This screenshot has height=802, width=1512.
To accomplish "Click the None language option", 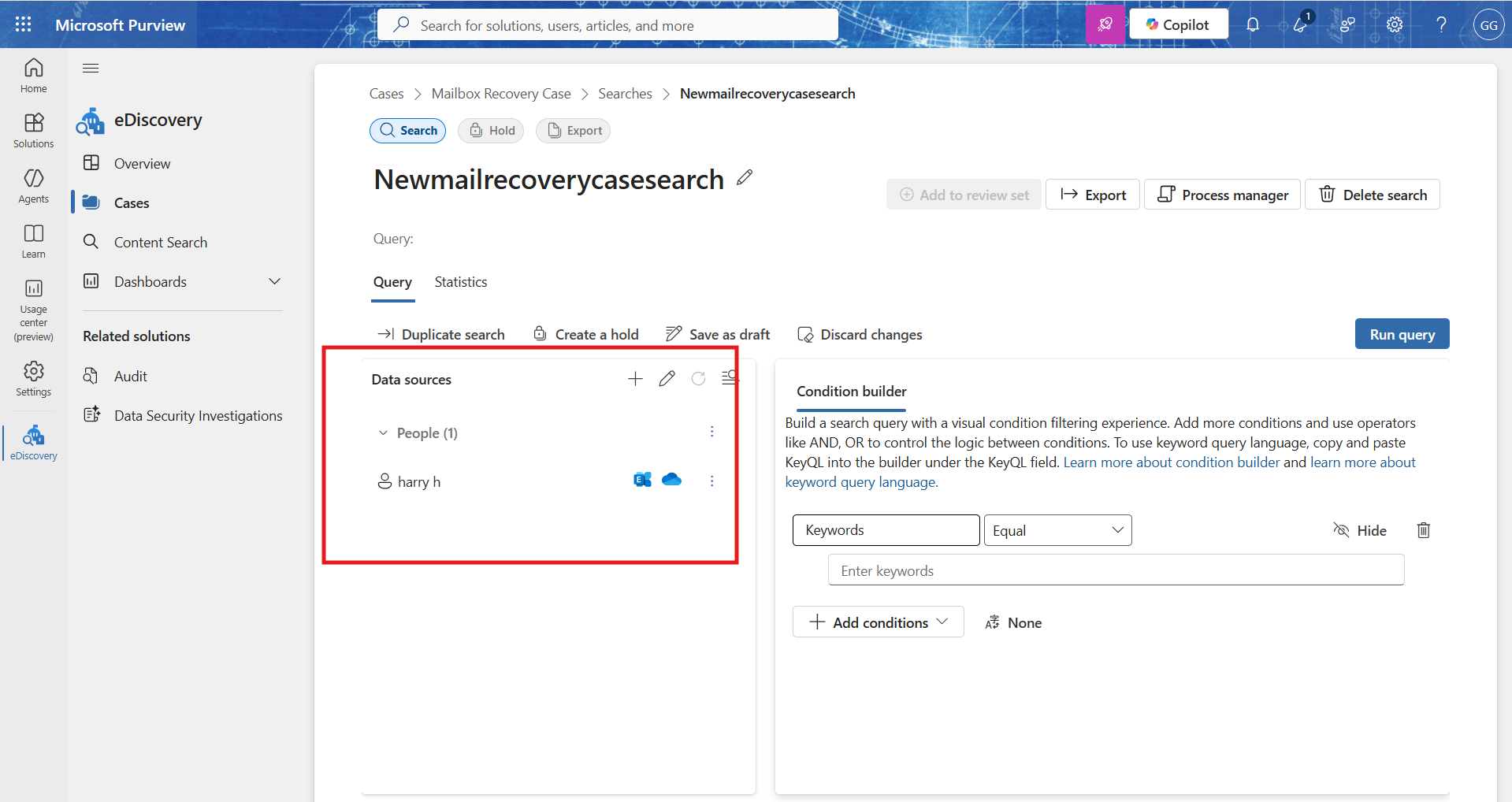I will click(x=1013, y=622).
